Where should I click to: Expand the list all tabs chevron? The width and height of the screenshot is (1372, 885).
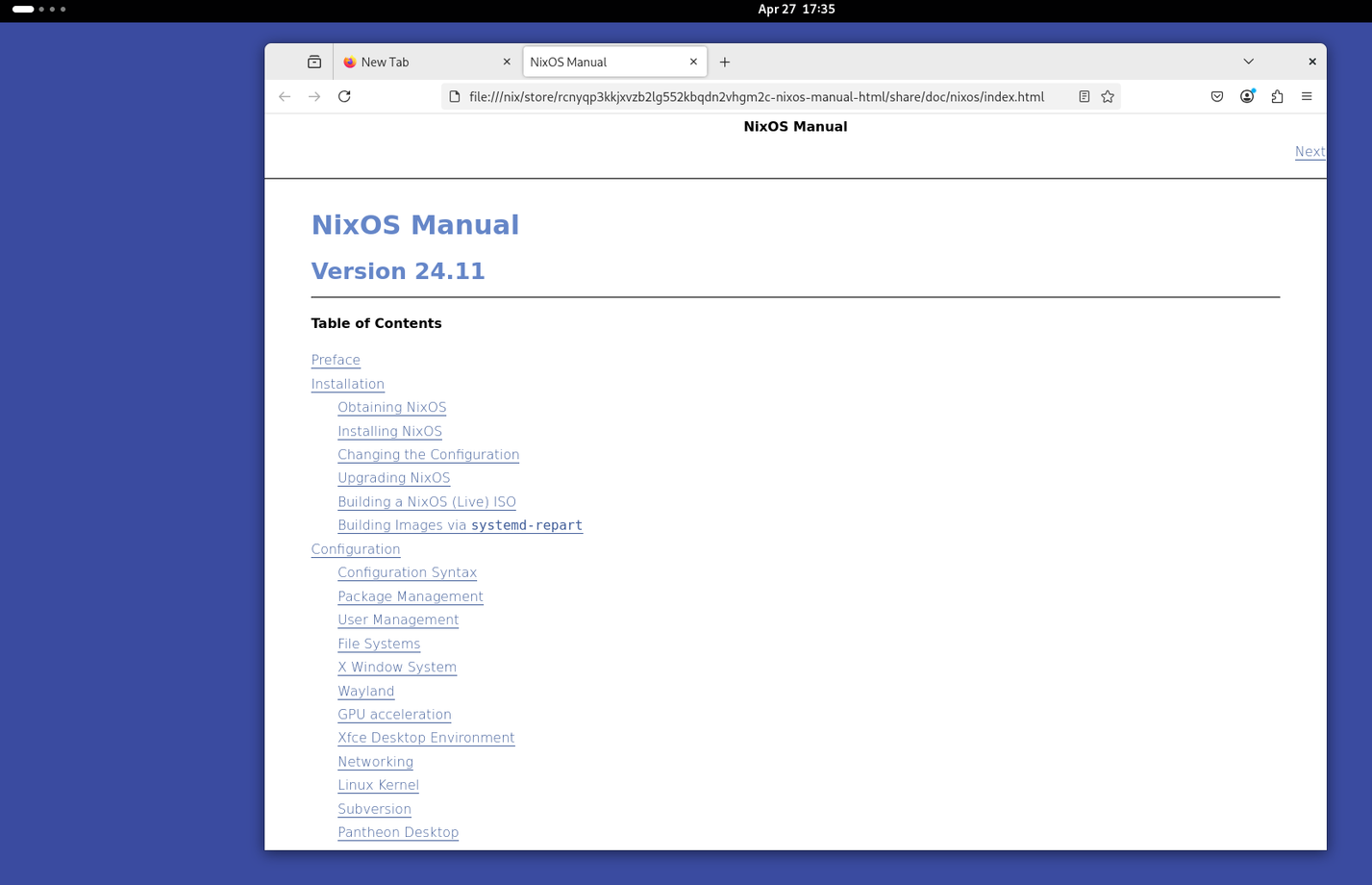1248,62
